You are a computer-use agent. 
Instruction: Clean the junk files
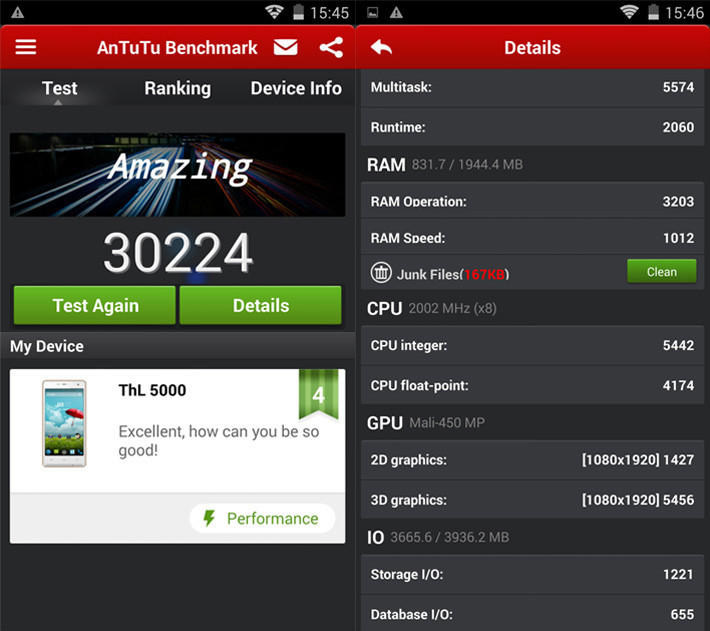[x=661, y=271]
